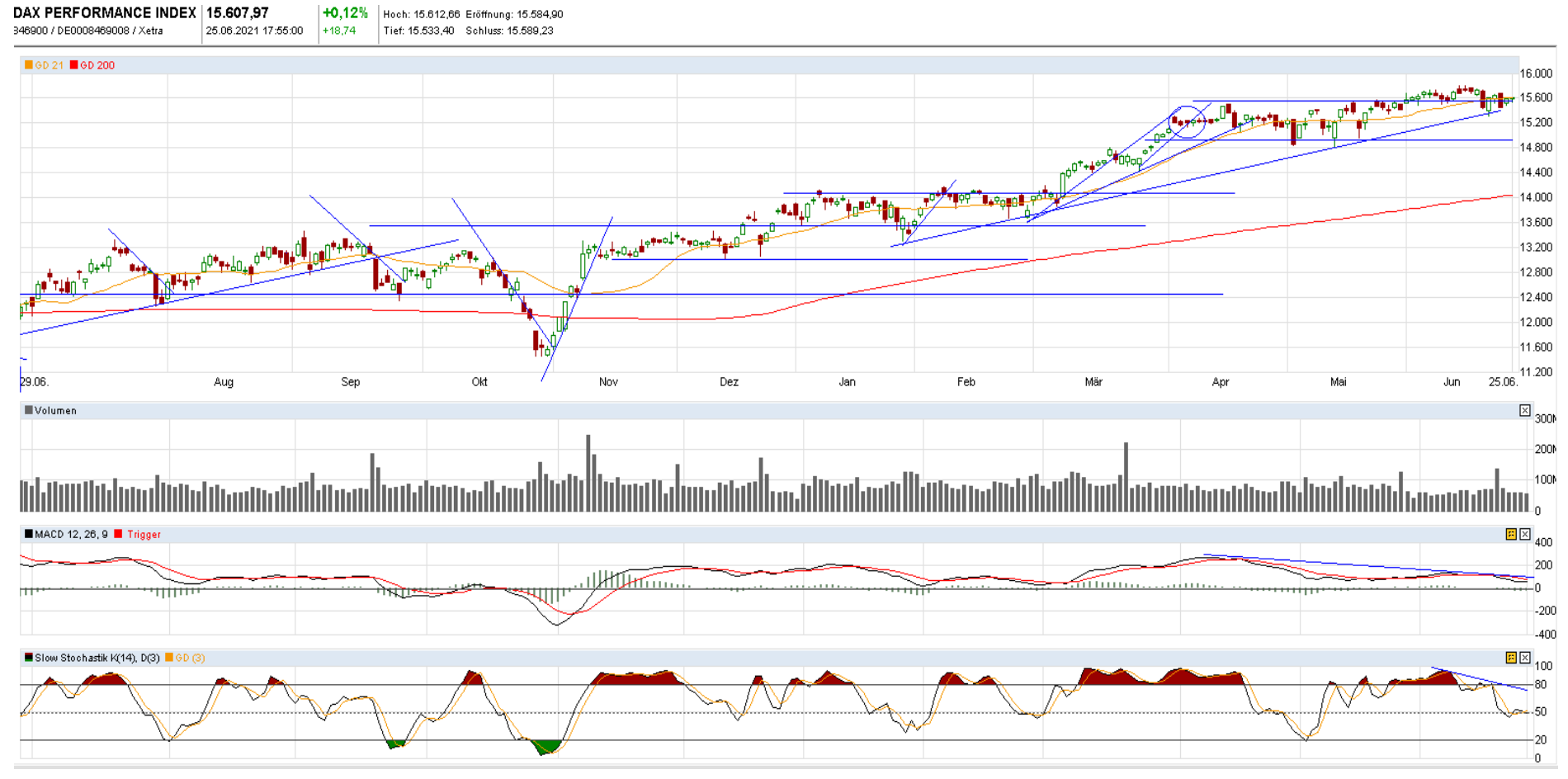Click the Nov label on time axis

click(608, 382)
